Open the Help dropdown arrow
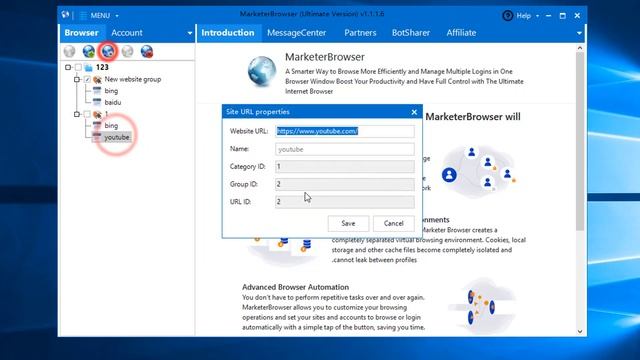Viewport: 640px width, 360px height. [537, 16]
